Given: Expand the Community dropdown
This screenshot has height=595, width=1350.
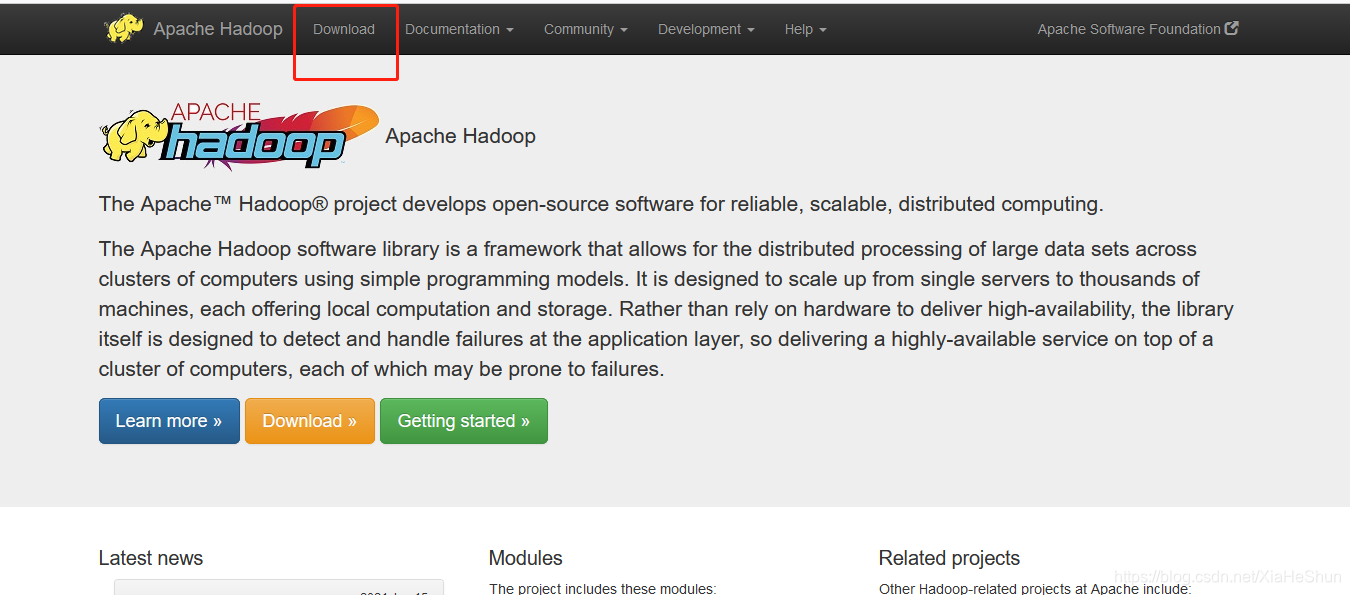Looking at the screenshot, I should click(x=586, y=29).
